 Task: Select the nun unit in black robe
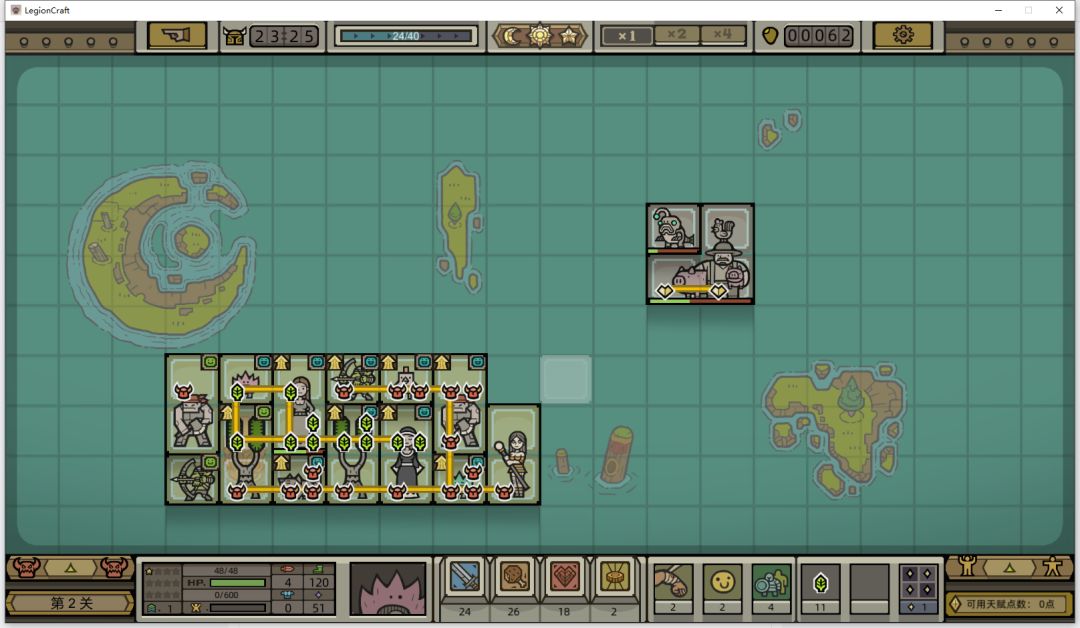(x=407, y=461)
